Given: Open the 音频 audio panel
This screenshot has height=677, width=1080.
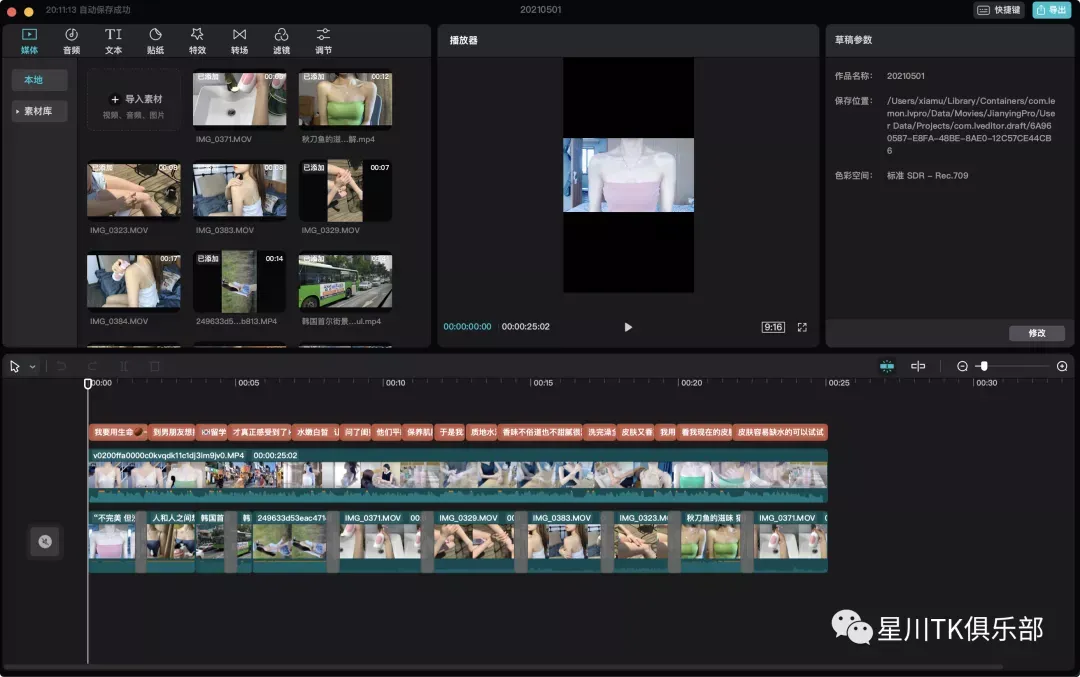Looking at the screenshot, I should 71,41.
